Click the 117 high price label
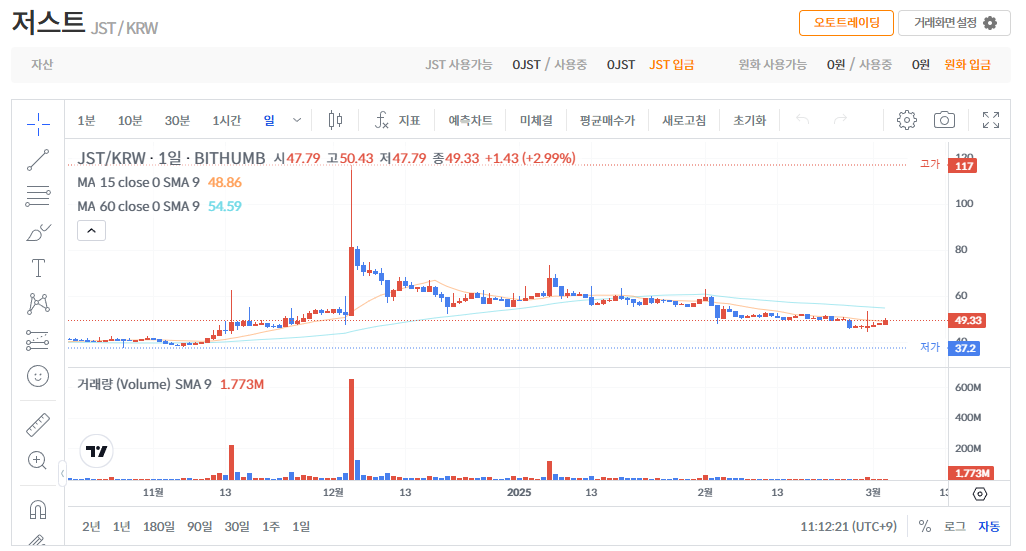Screen dimensions: 1026x551 tap(963, 166)
